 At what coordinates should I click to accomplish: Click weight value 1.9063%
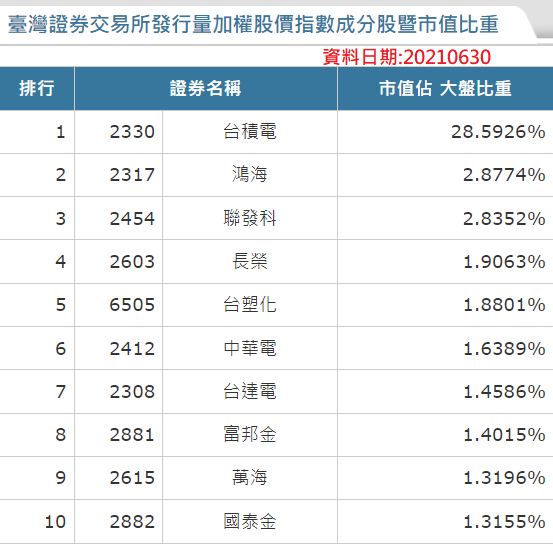(504, 262)
